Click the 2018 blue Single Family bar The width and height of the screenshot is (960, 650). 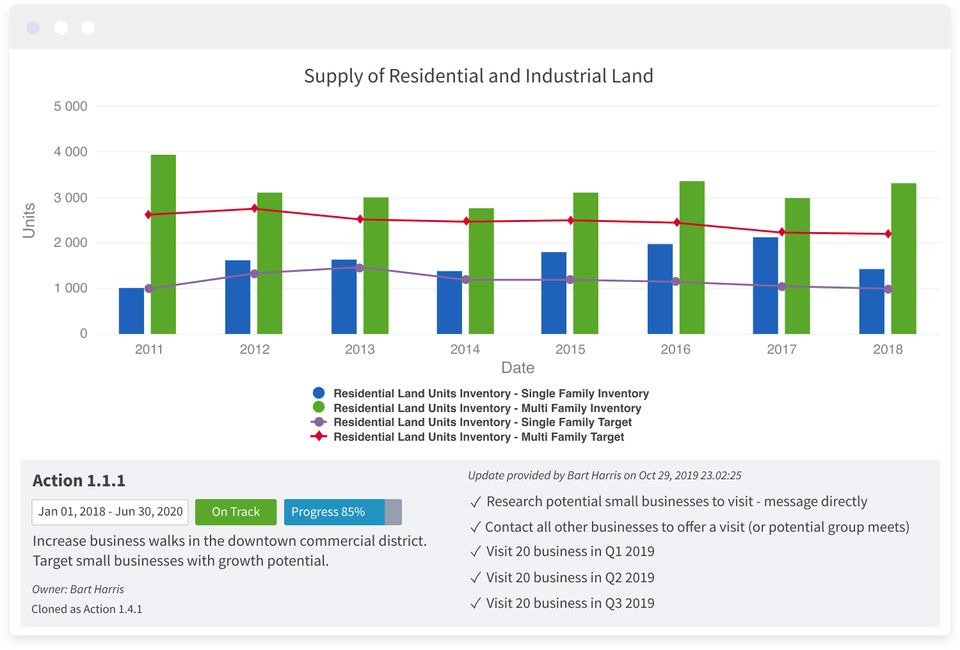871,302
